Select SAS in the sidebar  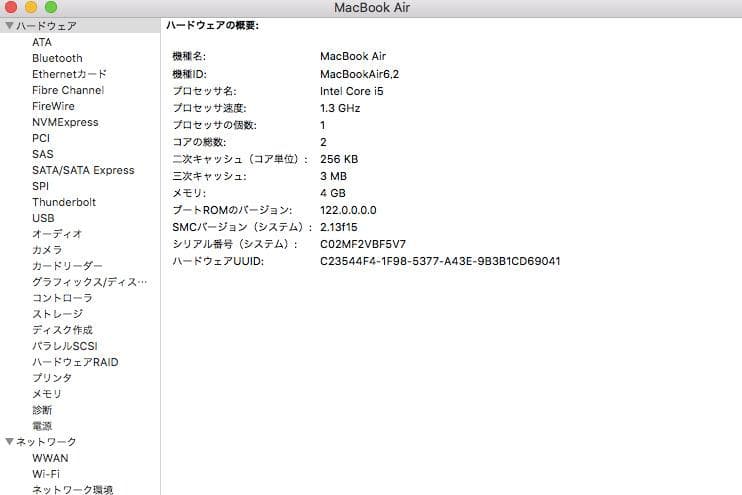click(43, 154)
